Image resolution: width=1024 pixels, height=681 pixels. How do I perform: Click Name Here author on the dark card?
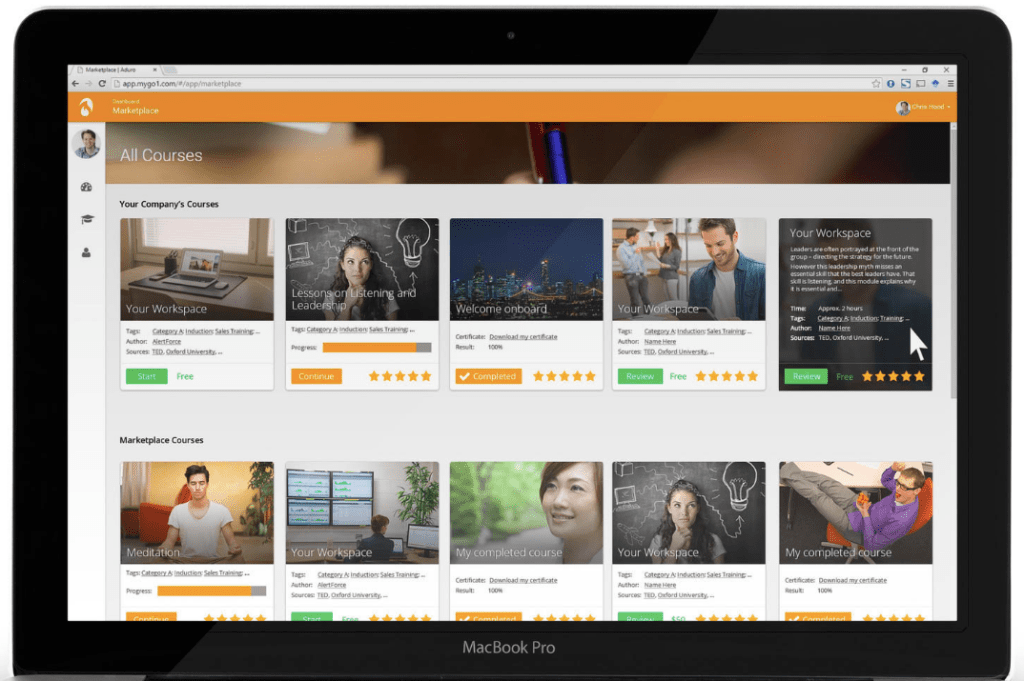pyautogui.click(x=834, y=328)
